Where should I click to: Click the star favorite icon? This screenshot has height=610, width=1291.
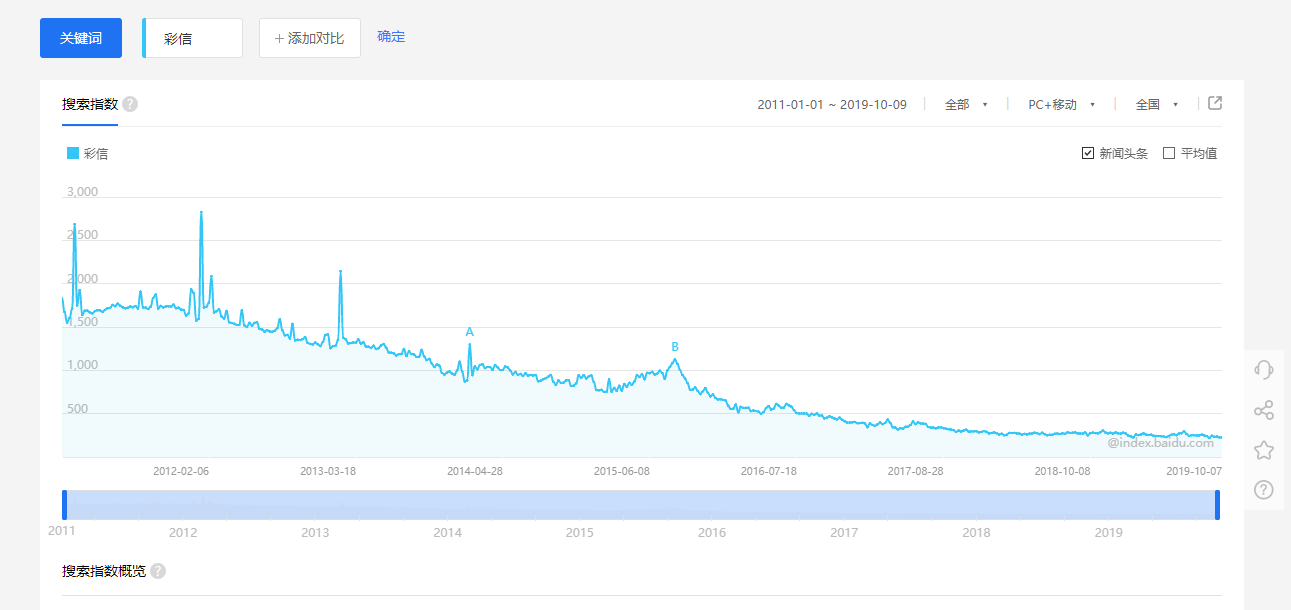pyautogui.click(x=1263, y=450)
